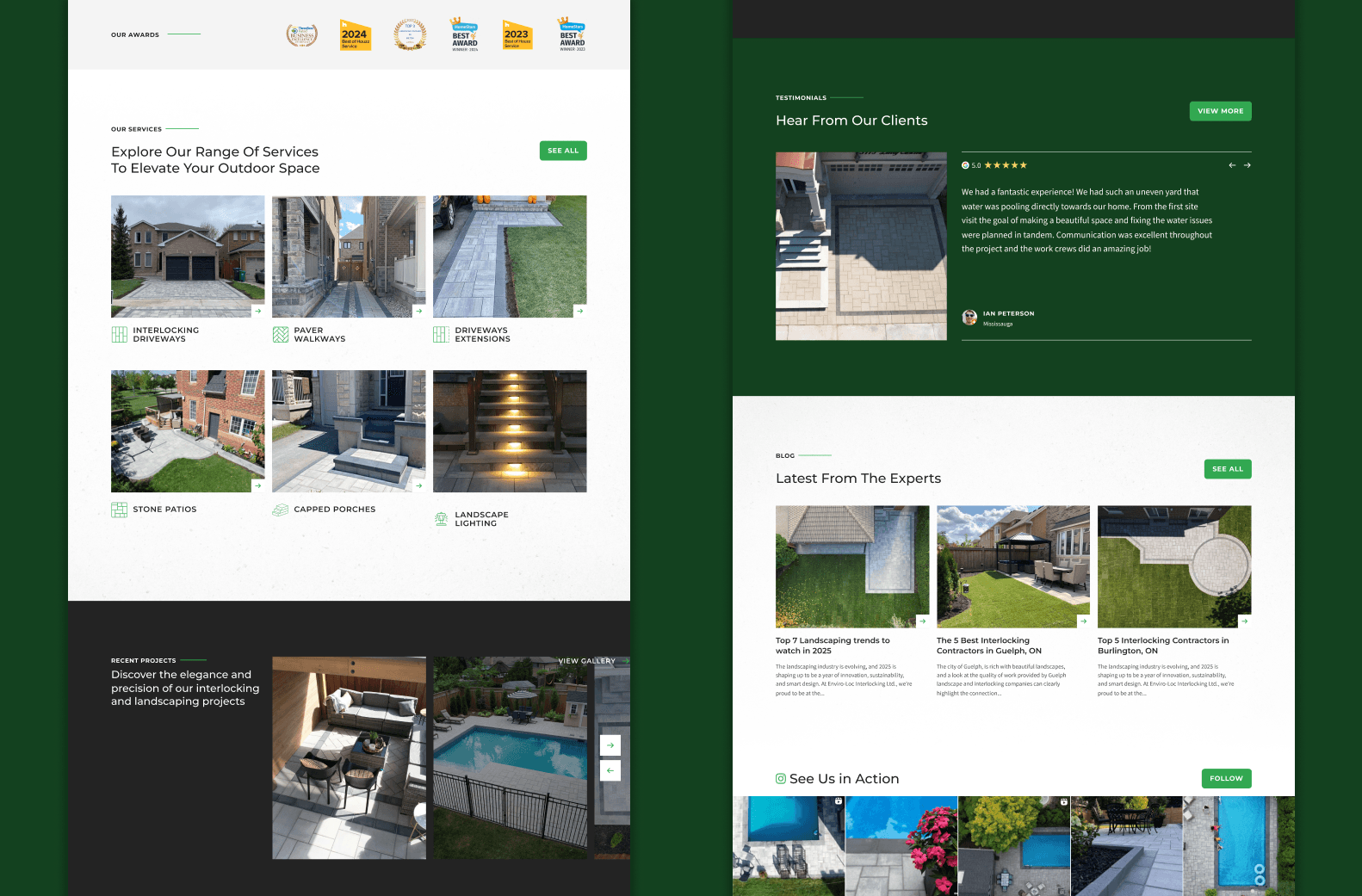
Task: Click Instagram photo with pink flowers
Action: [x=901, y=846]
